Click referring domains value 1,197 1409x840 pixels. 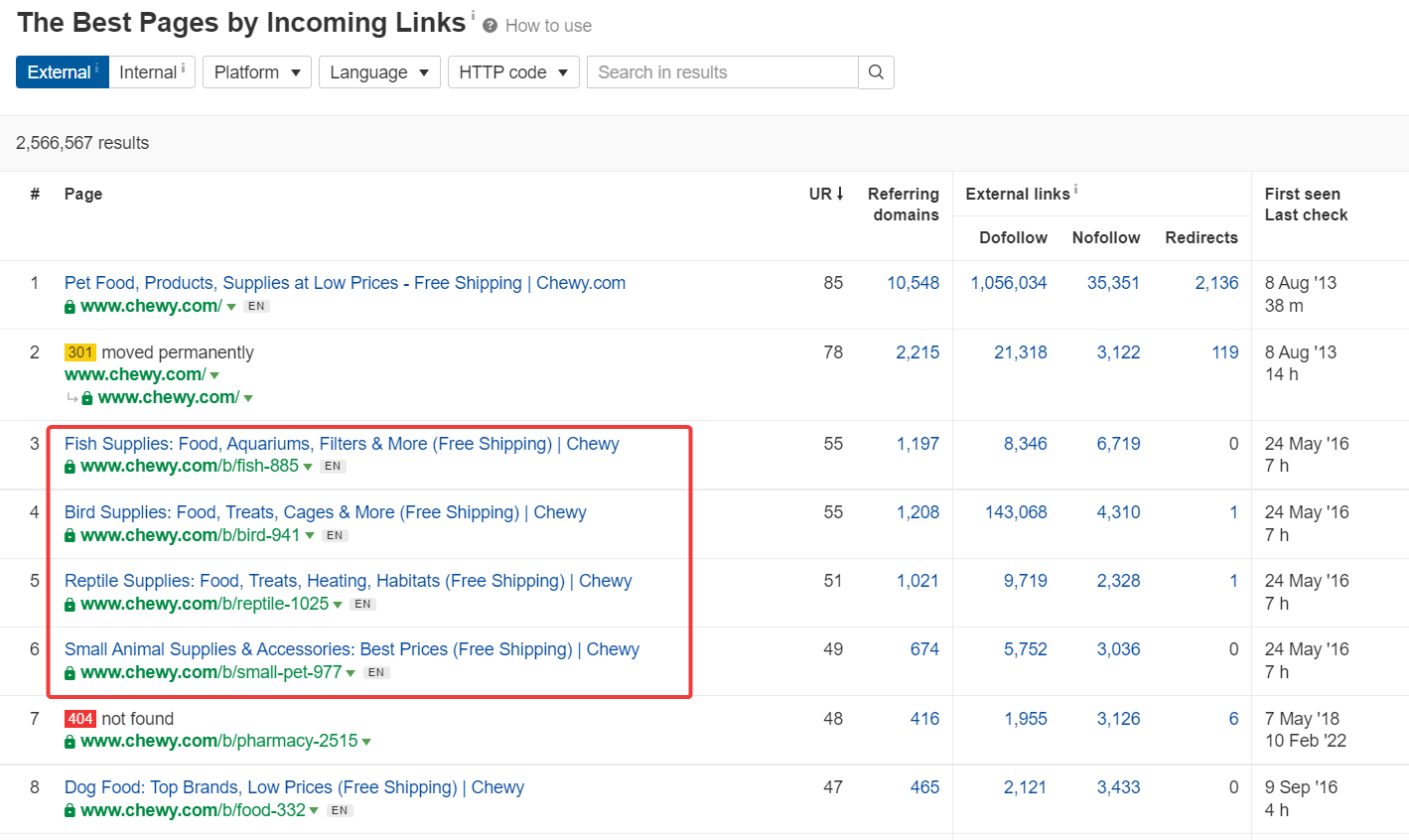coord(917,444)
